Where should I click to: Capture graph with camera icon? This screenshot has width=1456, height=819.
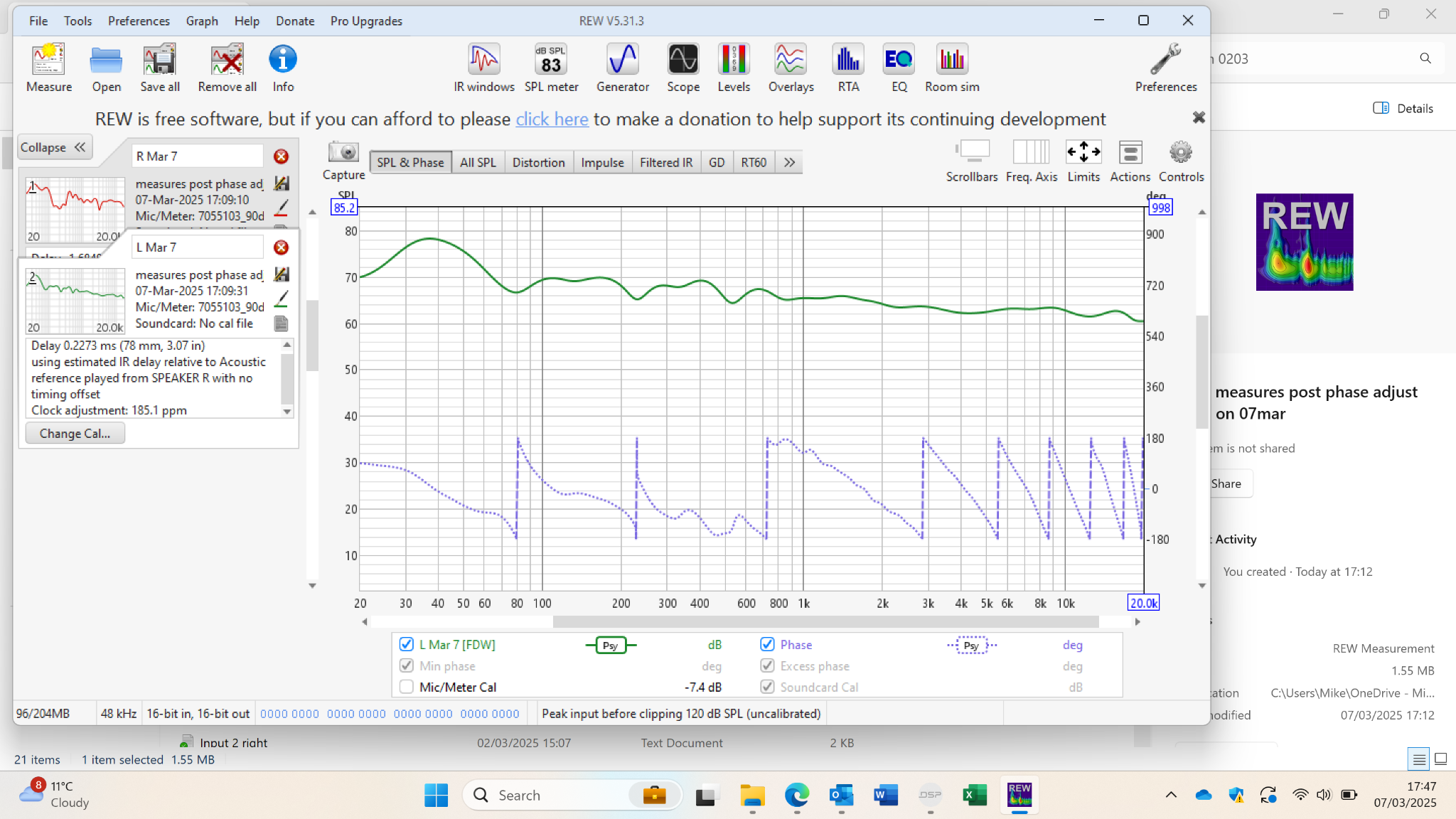pos(343,161)
